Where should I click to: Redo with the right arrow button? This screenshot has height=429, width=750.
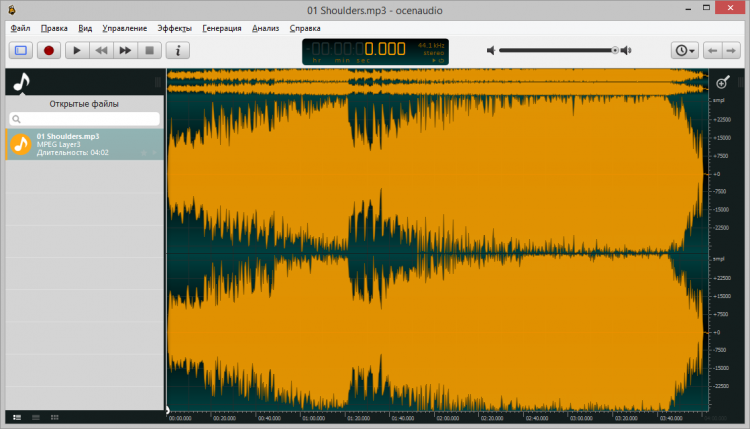[x=731, y=50]
